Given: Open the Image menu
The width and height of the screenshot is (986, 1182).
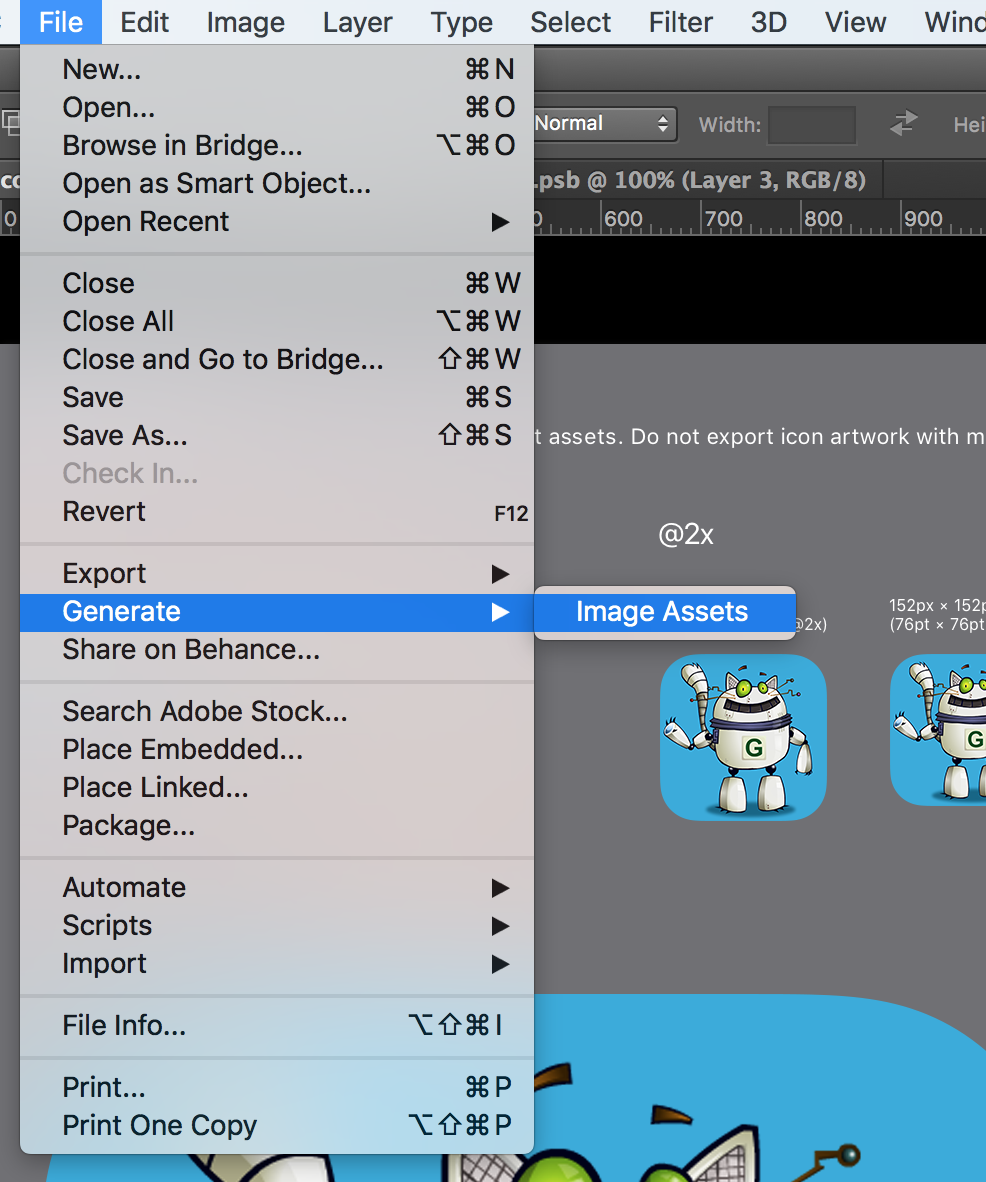Looking at the screenshot, I should click(x=246, y=22).
